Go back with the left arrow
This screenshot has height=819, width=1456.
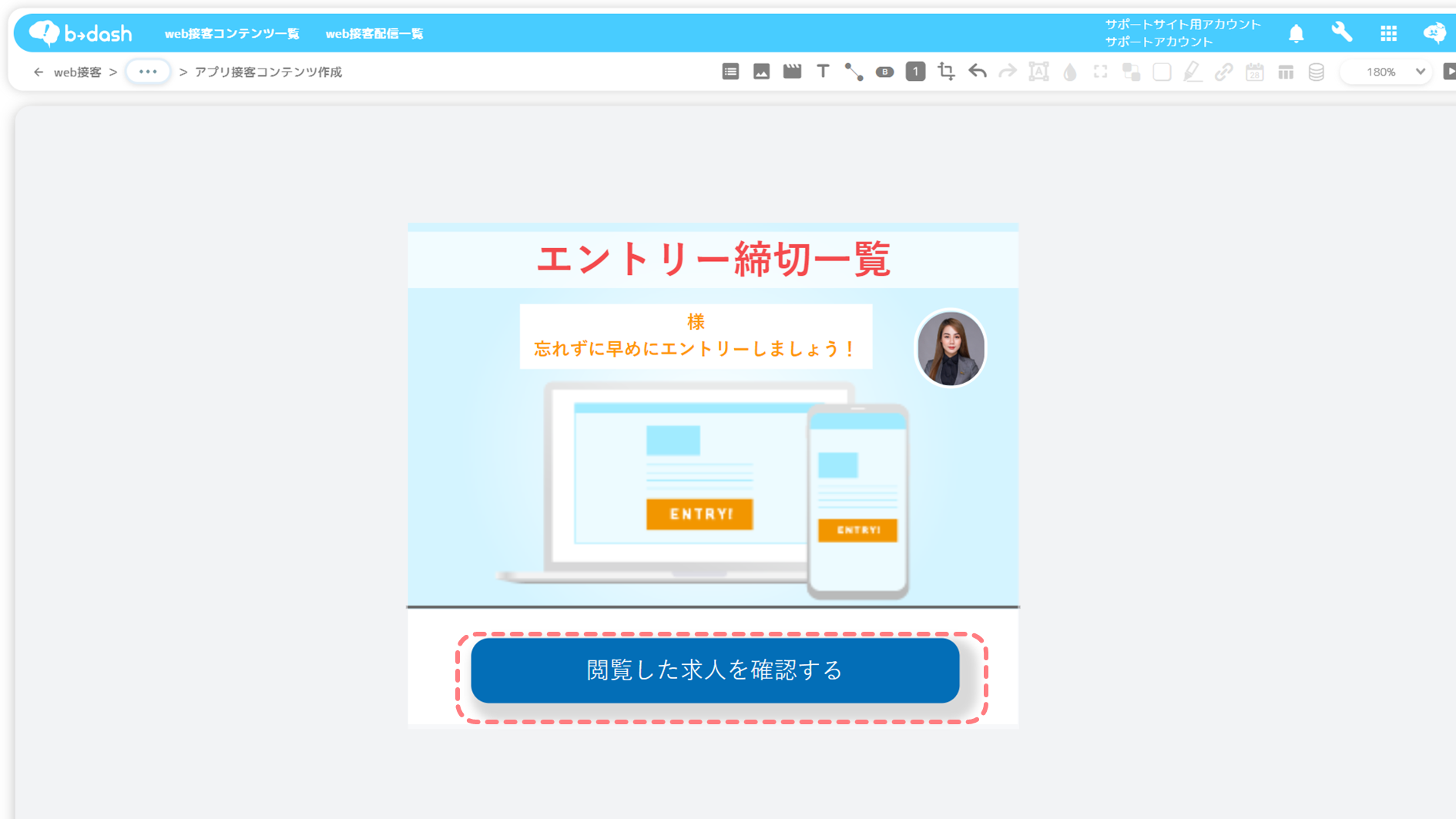pos(39,72)
